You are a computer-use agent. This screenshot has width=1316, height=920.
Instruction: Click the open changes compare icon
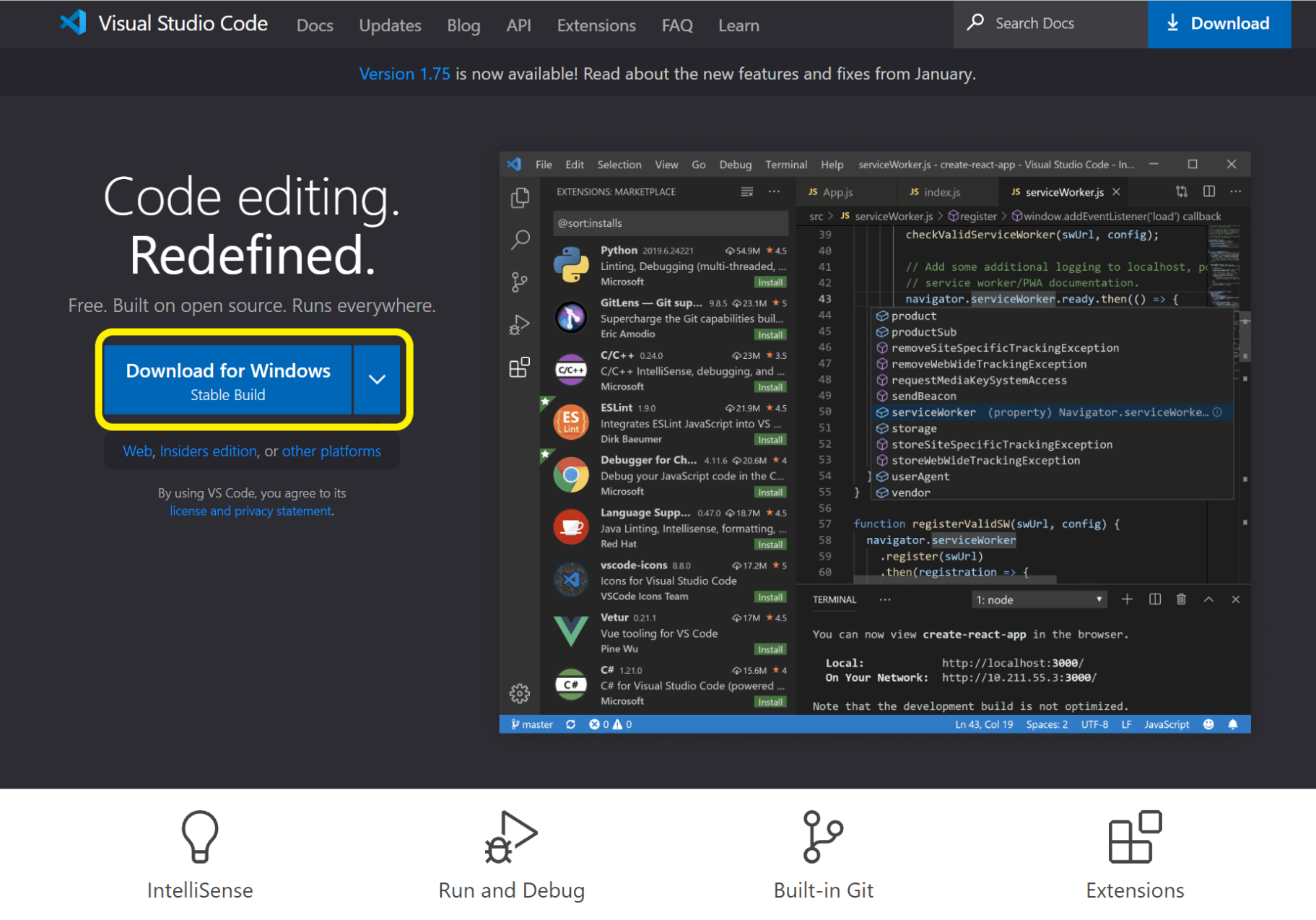point(1181,191)
